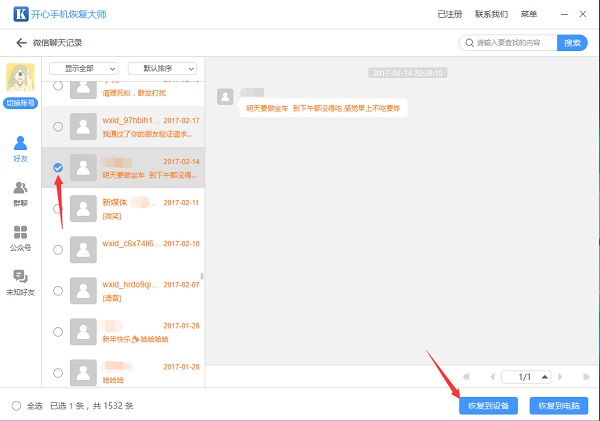Screen dimensions: 600x421
Task: Open the 群聊 group chat section
Action: 20,194
